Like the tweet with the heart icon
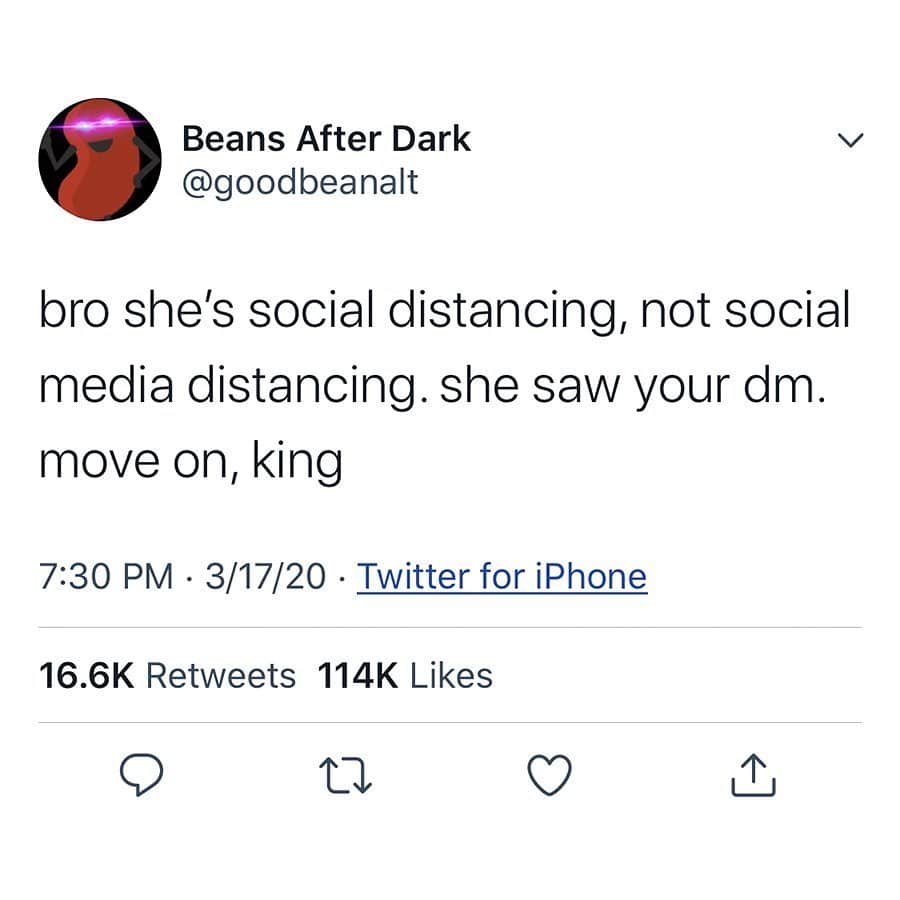 tap(549, 775)
